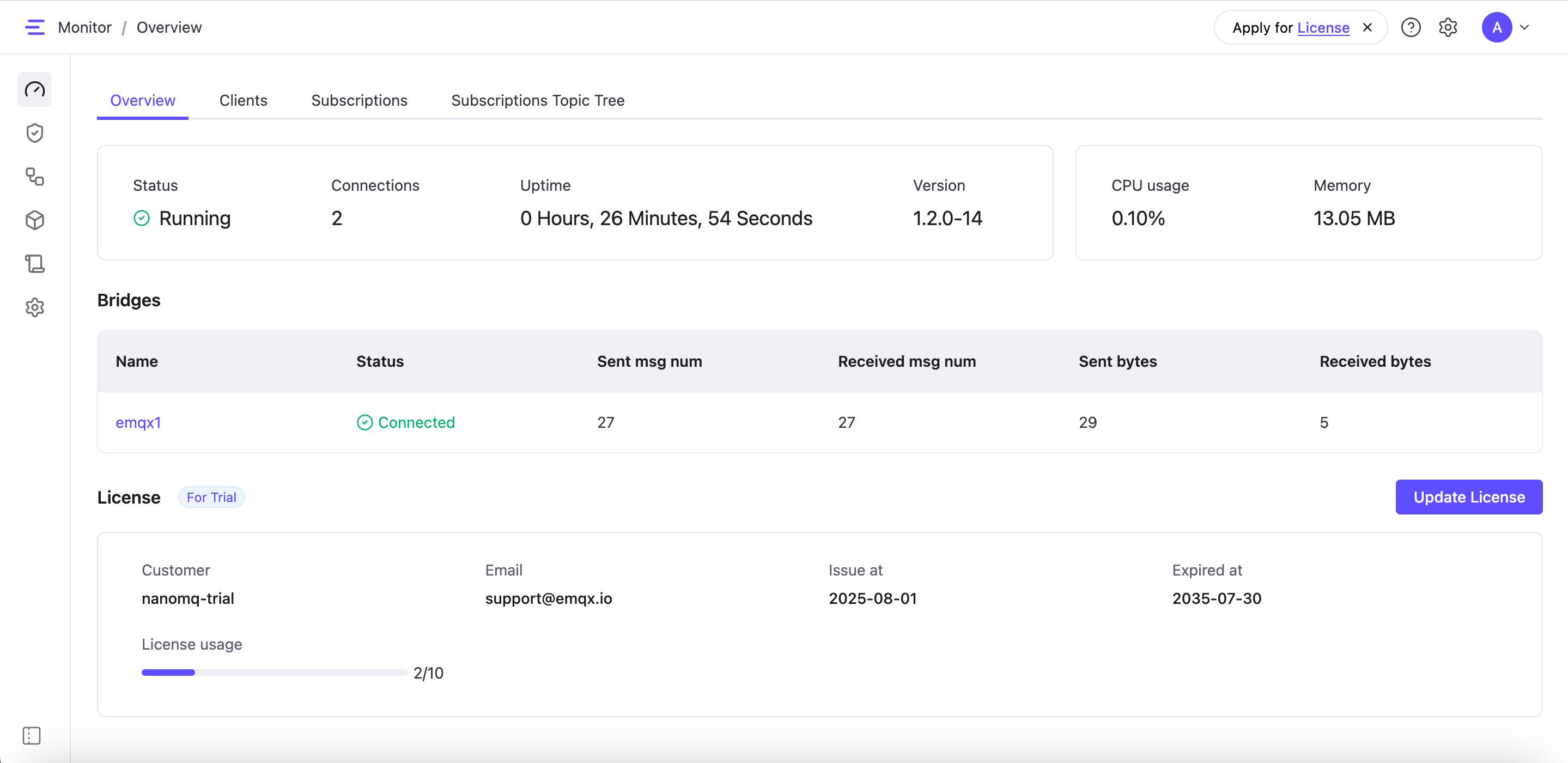Open the scroll log sidebar icon
This screenshot has width=1568, height=763.
(35, 264)
